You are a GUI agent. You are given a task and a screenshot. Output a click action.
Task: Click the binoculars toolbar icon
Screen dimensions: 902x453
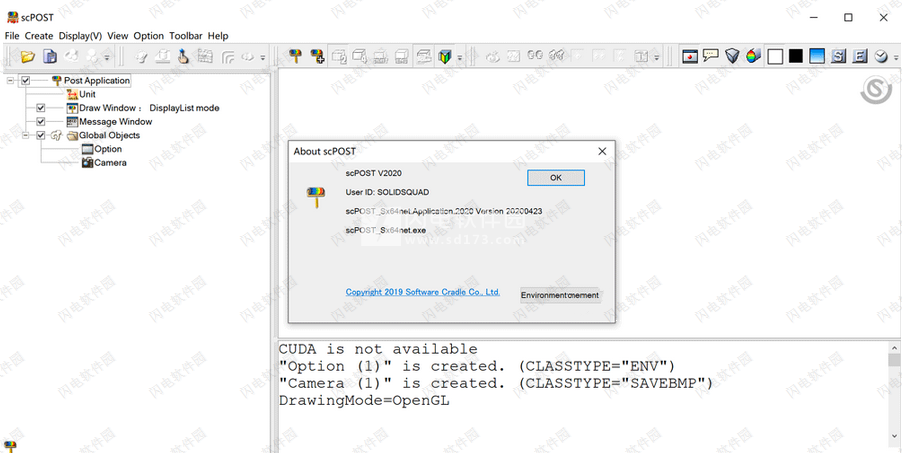point(556,56)
